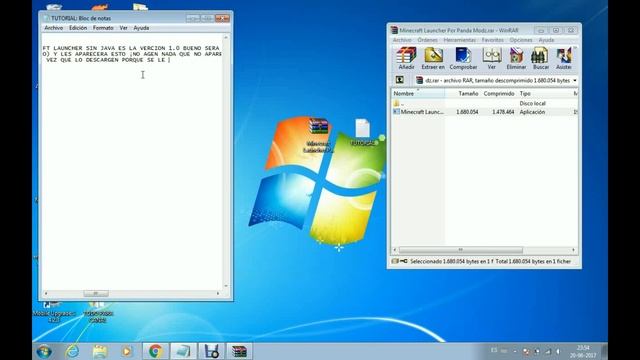Screen dimensions: 640x360
Task: Open Archivo menu in Bloc de notas
Action: tap(53, 28)
